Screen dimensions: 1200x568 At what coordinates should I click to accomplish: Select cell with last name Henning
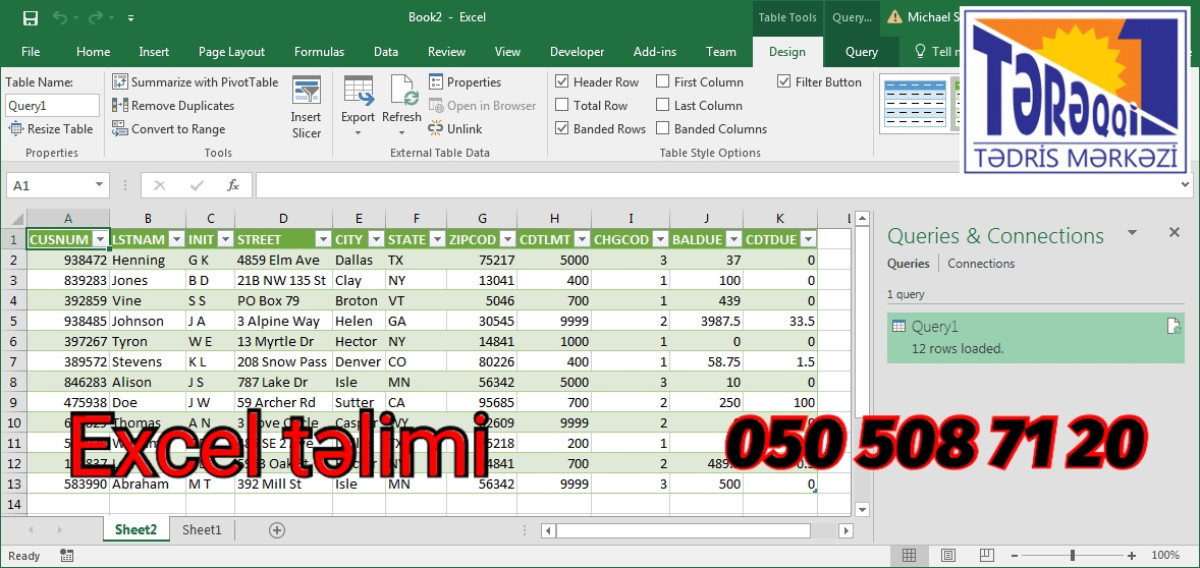(147, 260)
